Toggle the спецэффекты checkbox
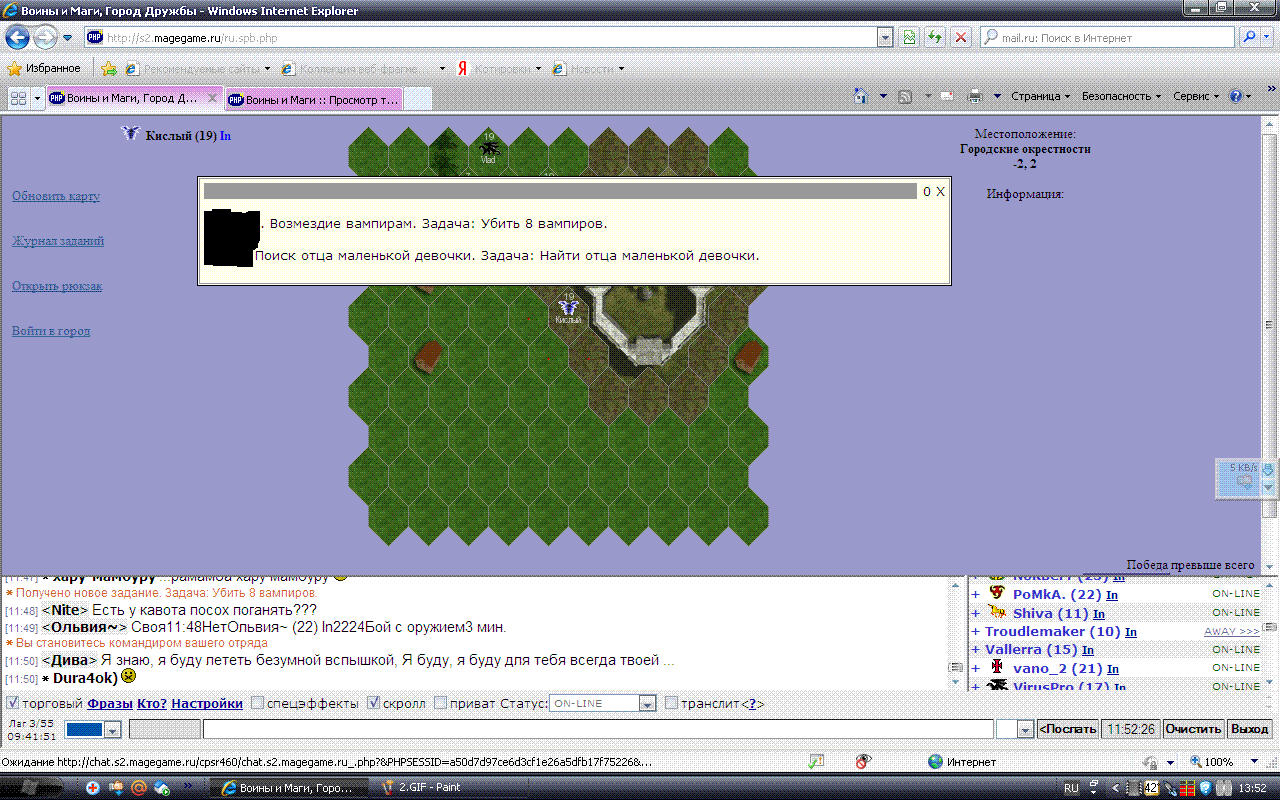 (x=257, y=703)
